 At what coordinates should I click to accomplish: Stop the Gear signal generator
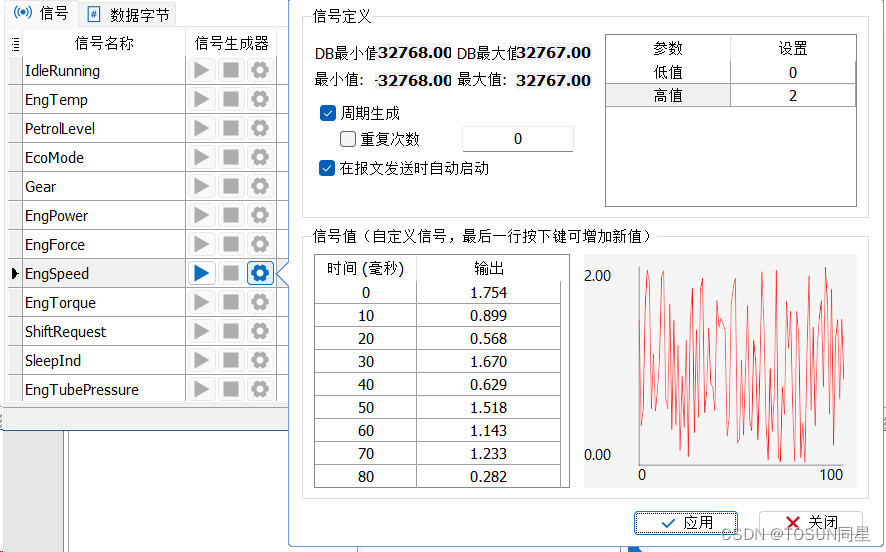(x=231, y=186)
